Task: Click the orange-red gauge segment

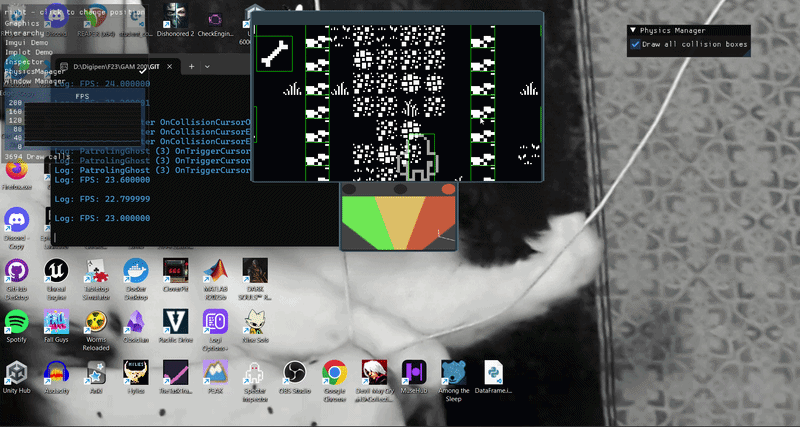Action: (x=433, y=223)
